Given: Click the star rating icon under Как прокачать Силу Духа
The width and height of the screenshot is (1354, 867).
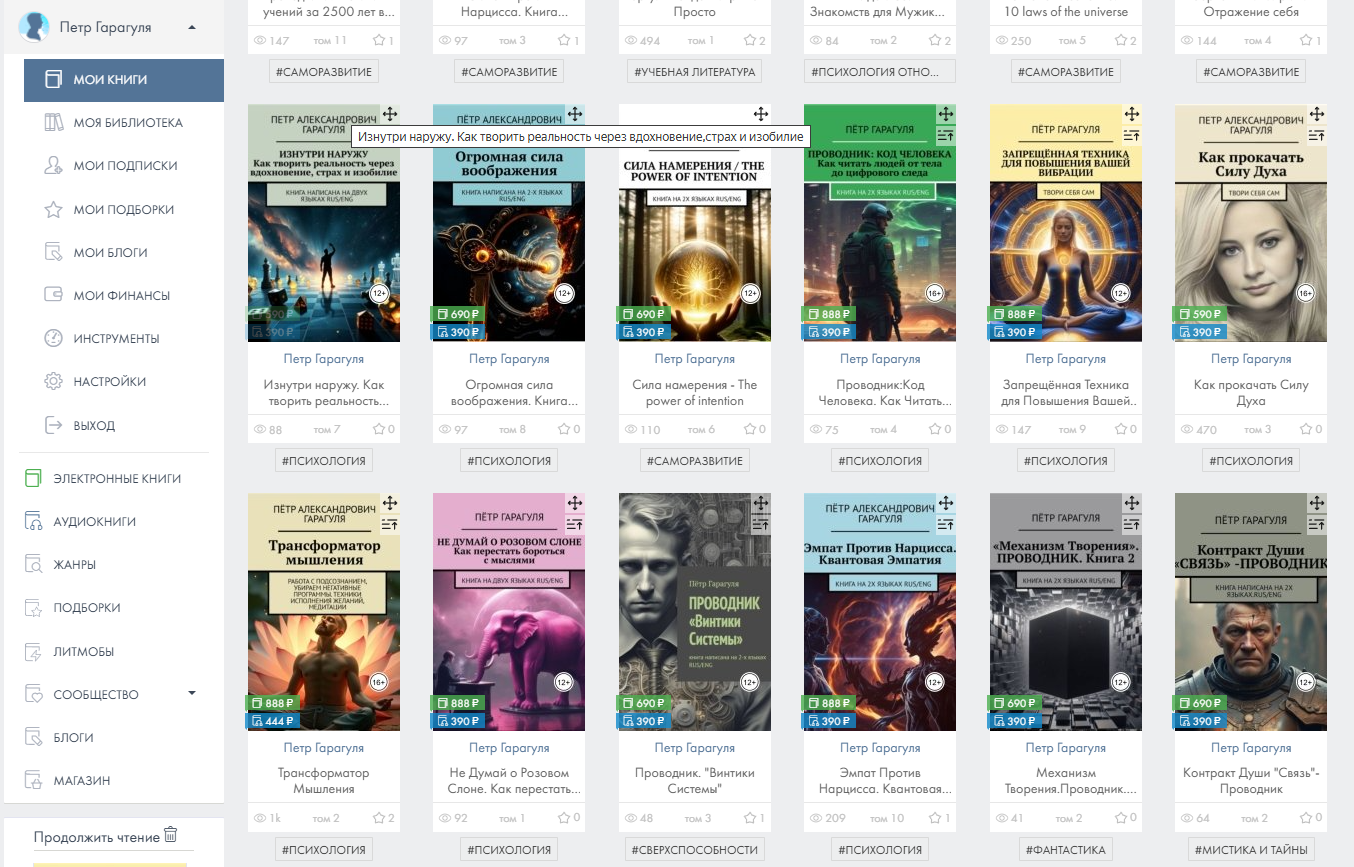Looking at the screenshot, I should click(x=1308, y=429).
